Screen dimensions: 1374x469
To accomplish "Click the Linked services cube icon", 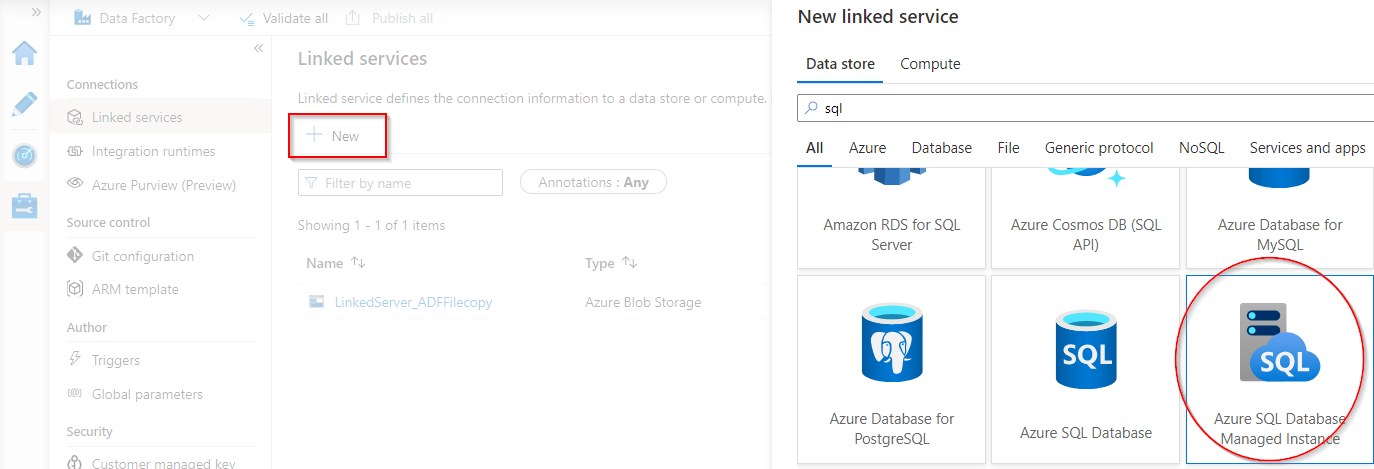I will [75, 117].
